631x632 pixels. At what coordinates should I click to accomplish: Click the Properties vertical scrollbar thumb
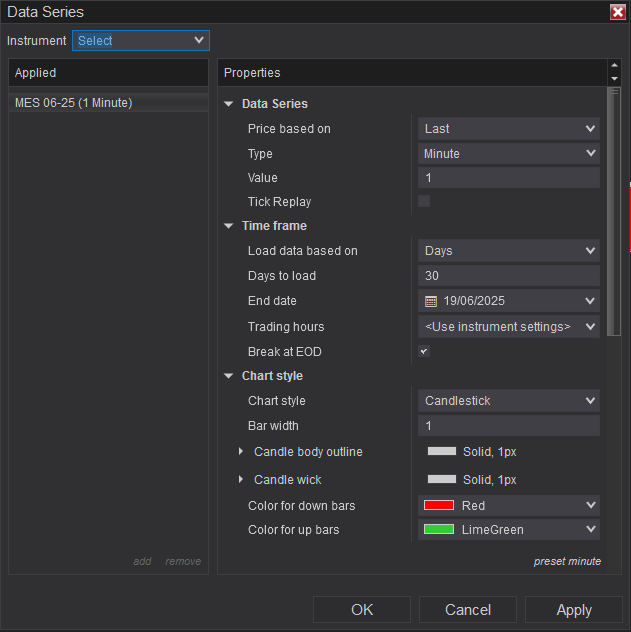pyautogui.click(x=614, y=212)
